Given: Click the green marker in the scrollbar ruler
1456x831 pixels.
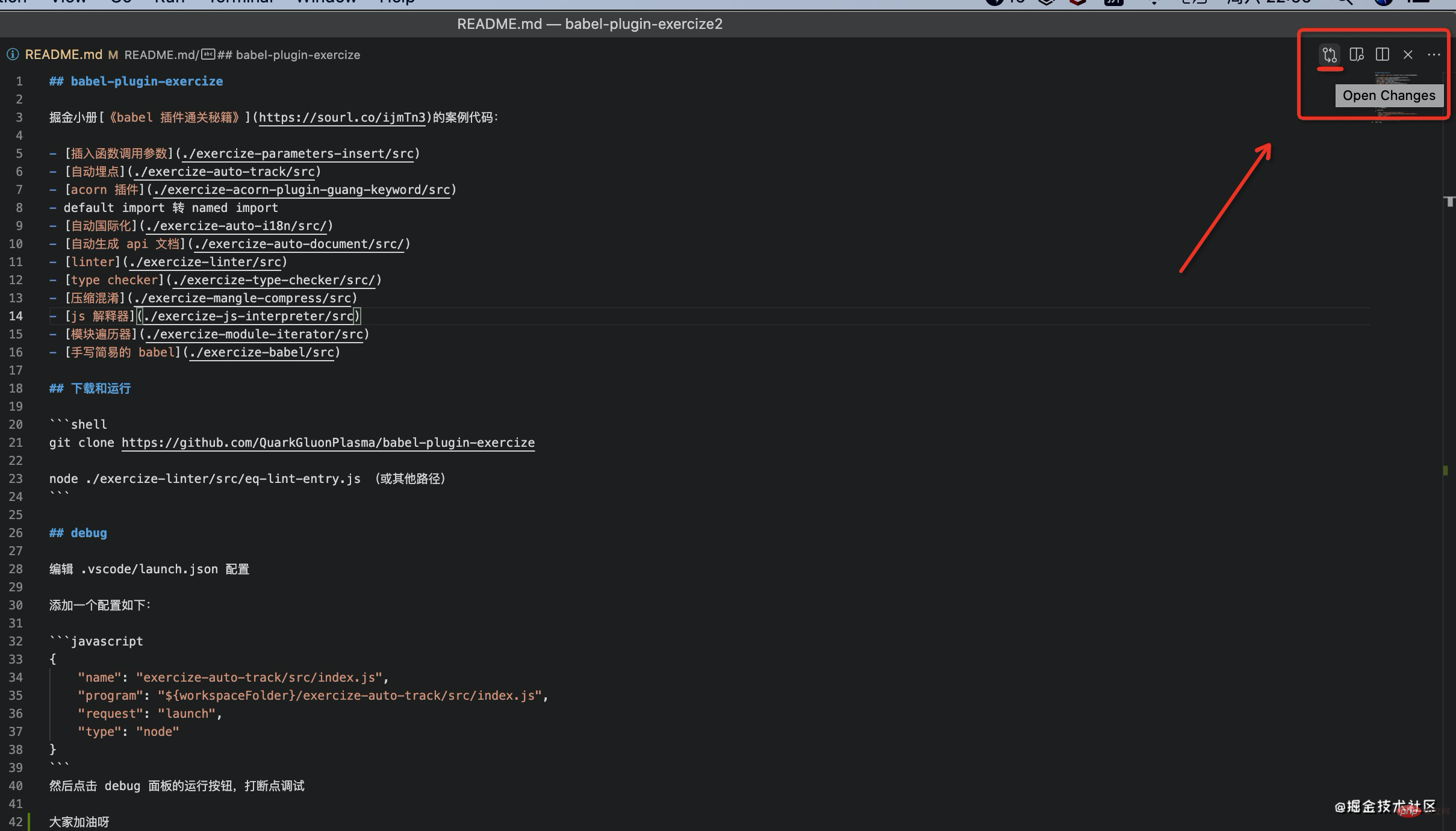Looking at the screenshot, I should tap(1445, 470).
